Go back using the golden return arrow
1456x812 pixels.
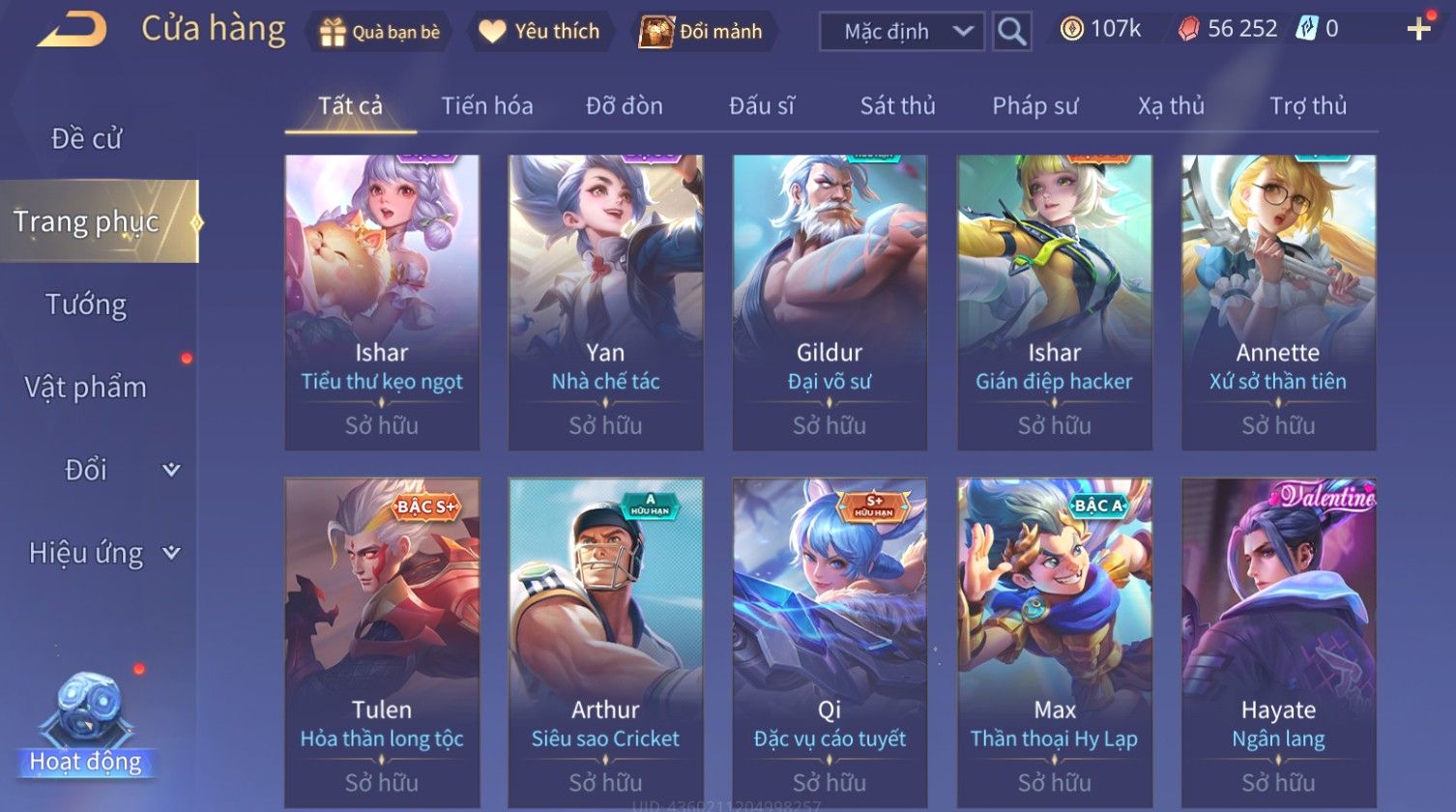coord(72,30)
